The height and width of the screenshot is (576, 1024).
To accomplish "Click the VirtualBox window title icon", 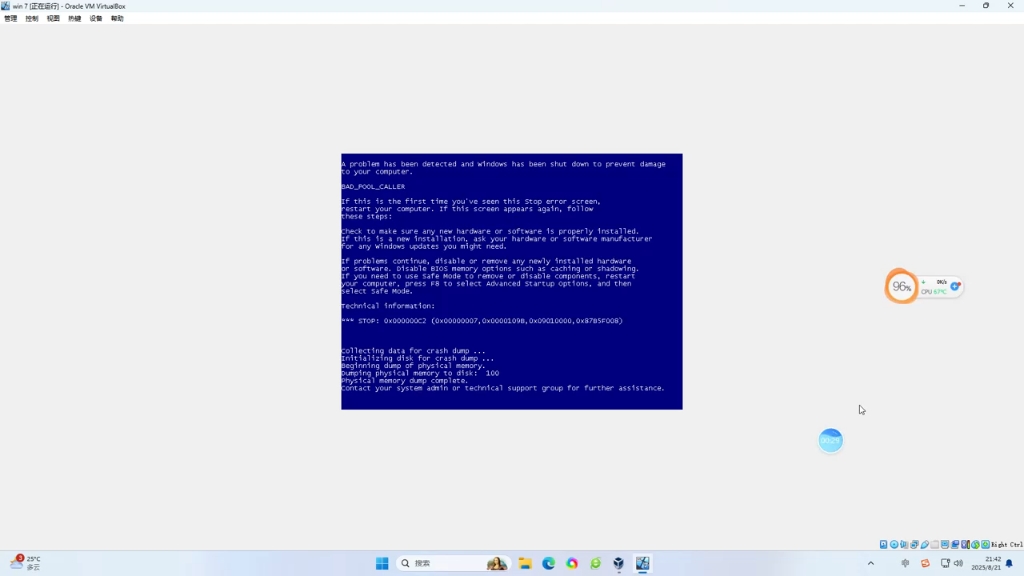I will (x=5, y=6).
